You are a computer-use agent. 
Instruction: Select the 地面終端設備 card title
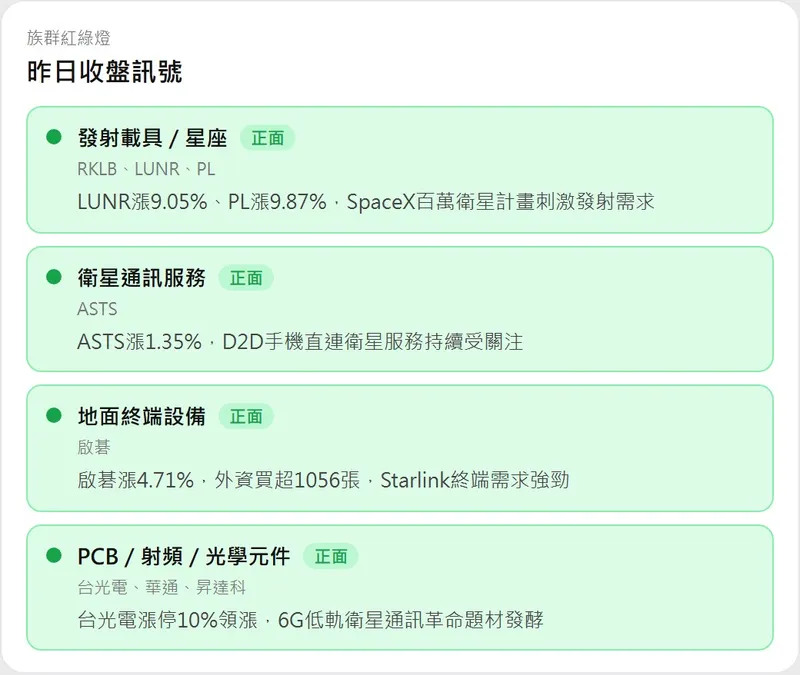pyautogui.click(x=141, y=417)
